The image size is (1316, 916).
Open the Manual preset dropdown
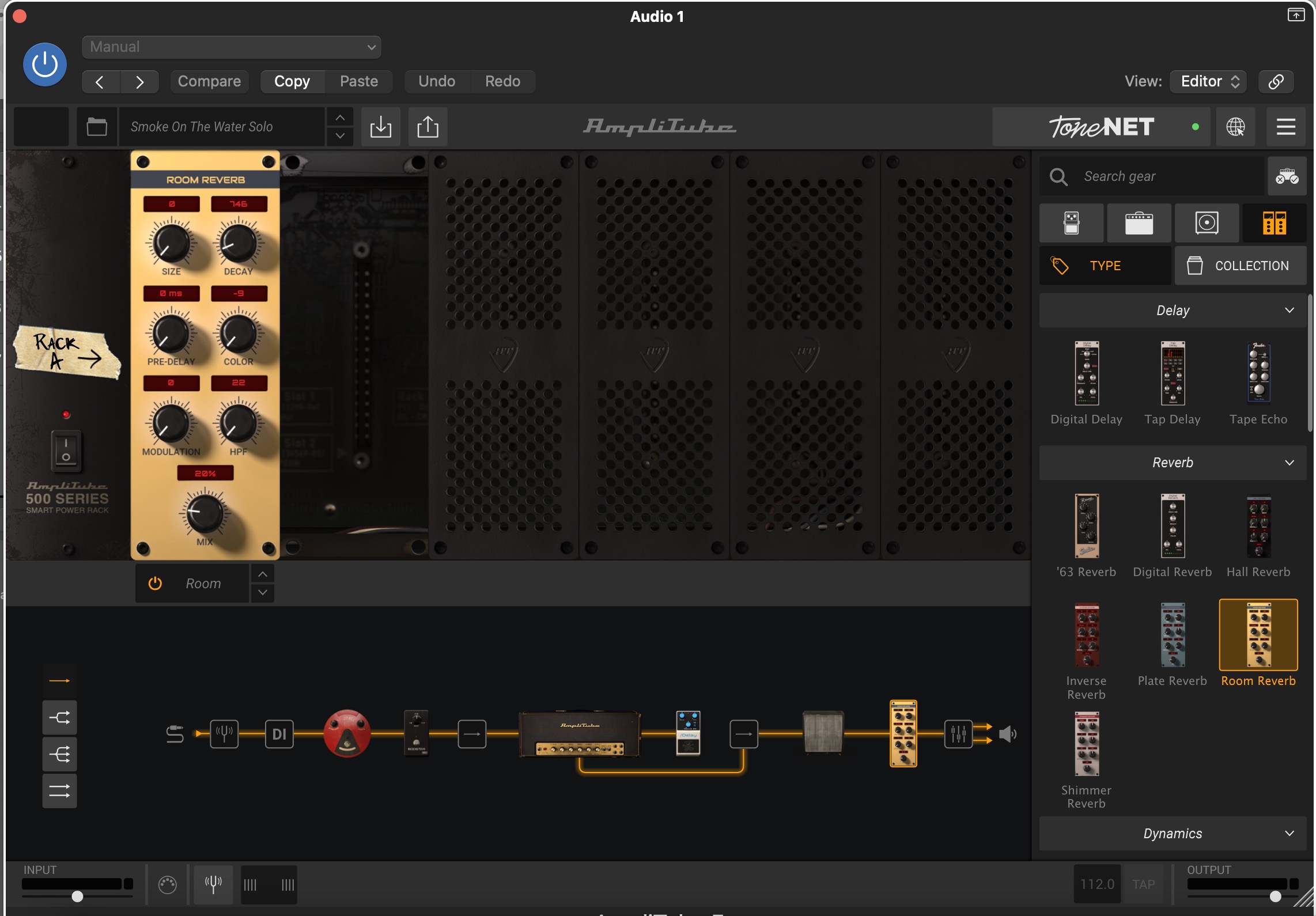pyautogui.click(x=231, y=47)
